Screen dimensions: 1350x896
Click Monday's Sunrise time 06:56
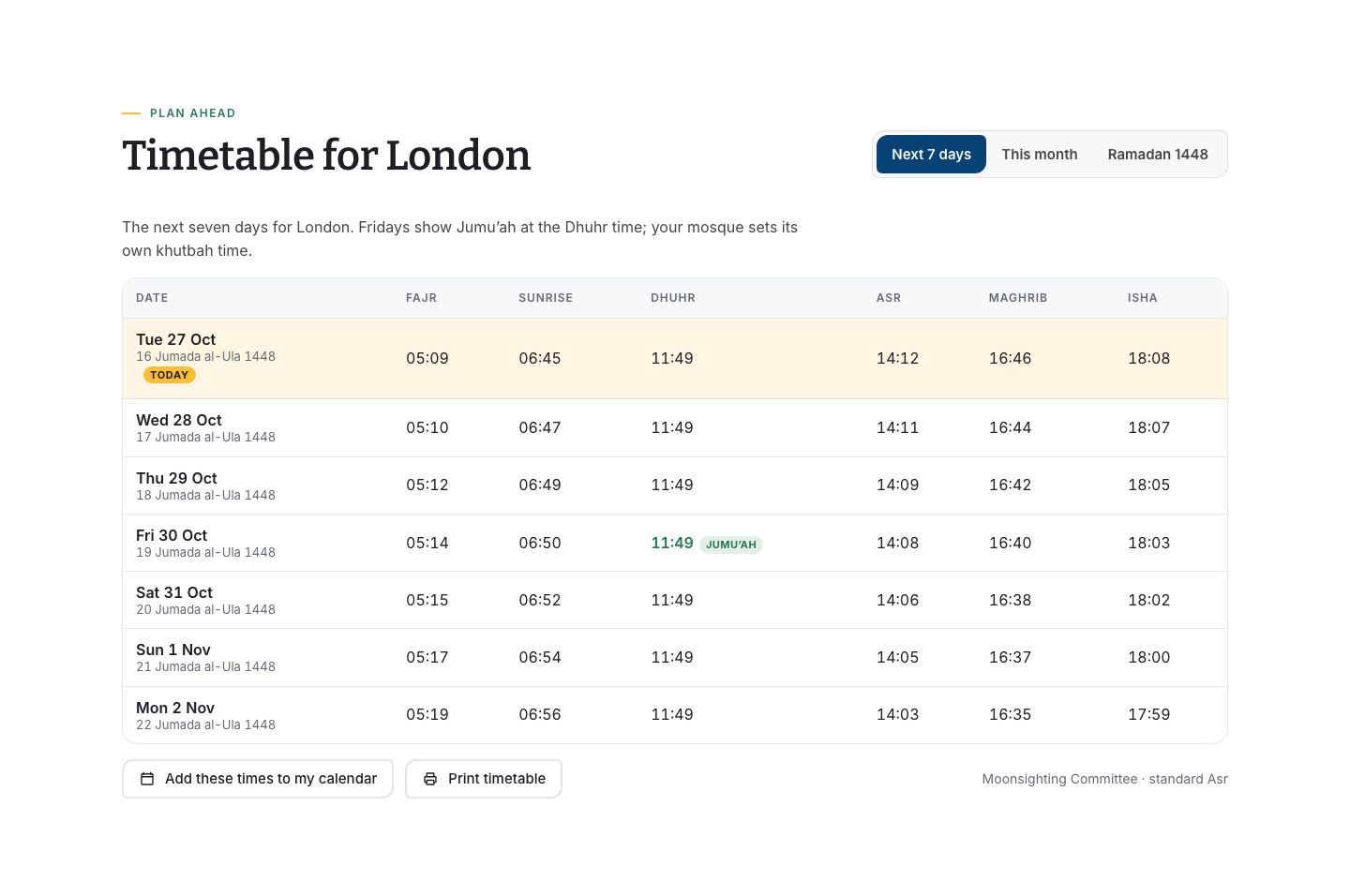click(540, 714)
